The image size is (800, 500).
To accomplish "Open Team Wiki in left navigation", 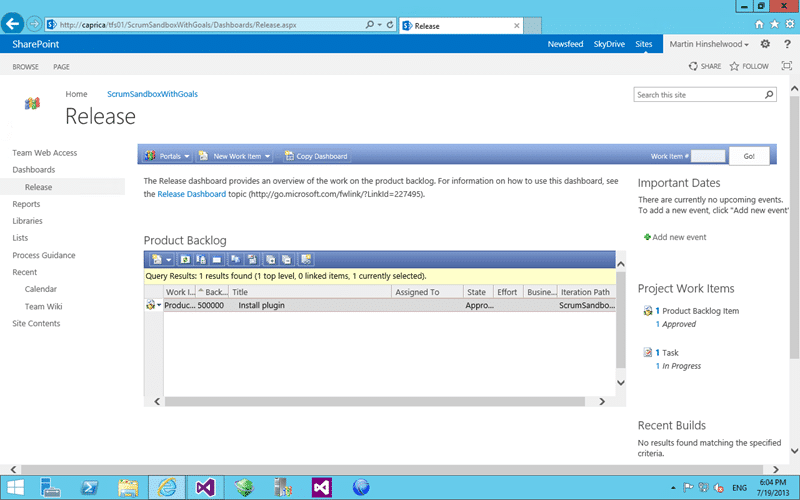I will 43,307.
